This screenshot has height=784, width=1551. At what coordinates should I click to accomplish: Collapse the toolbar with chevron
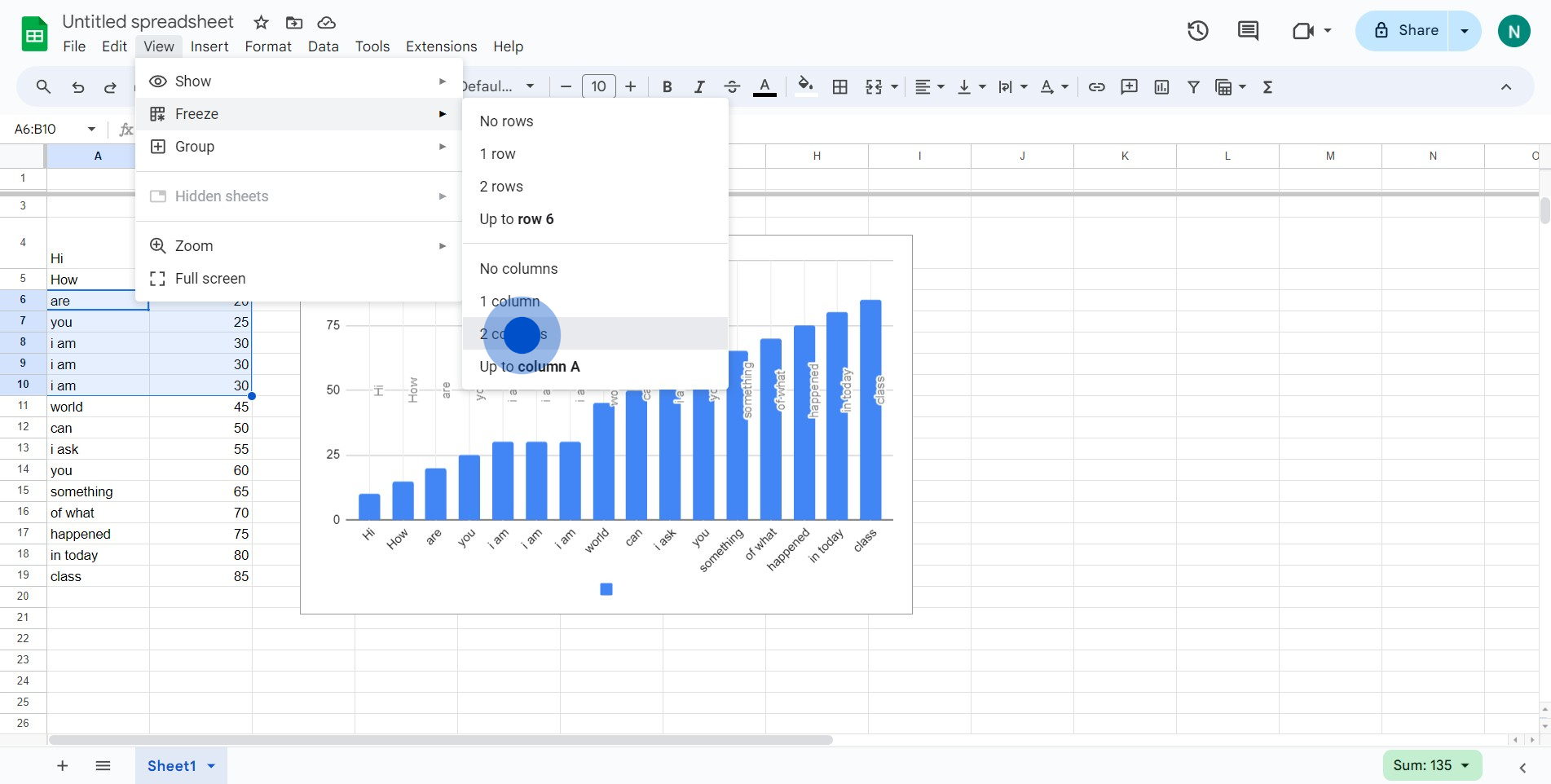tap(1506, 87)
